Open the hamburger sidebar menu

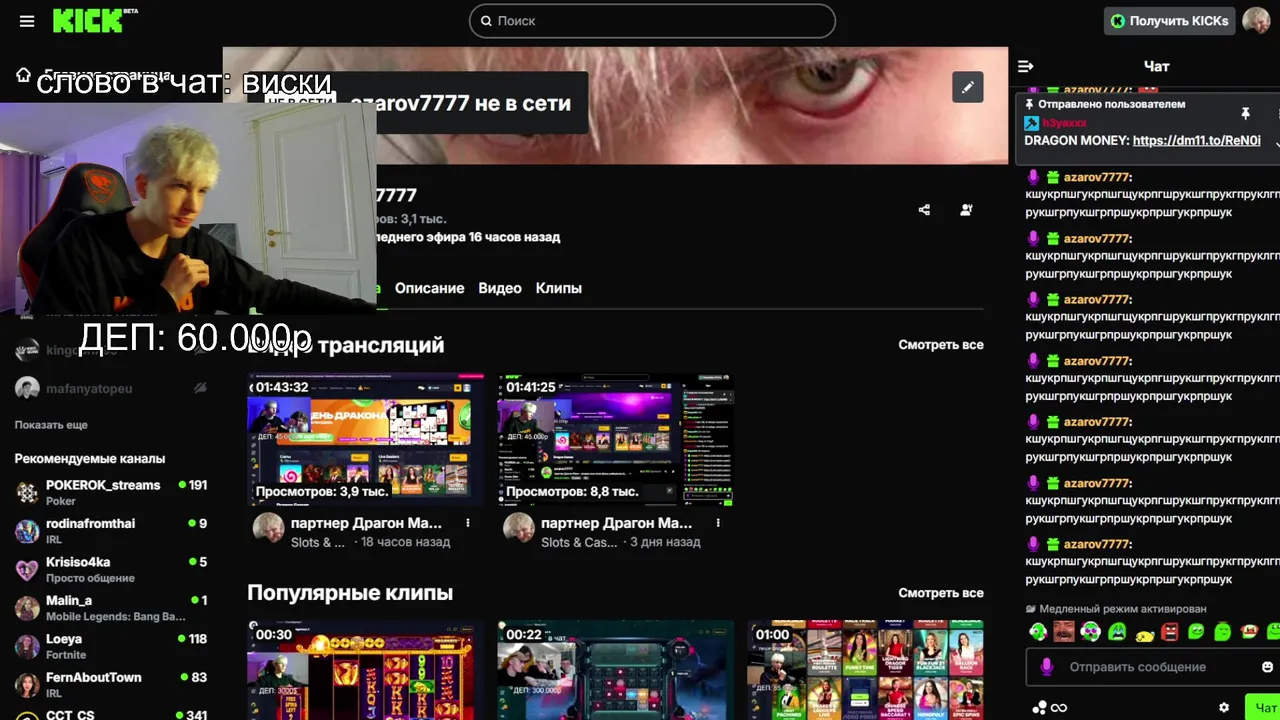tap(27, 21)
